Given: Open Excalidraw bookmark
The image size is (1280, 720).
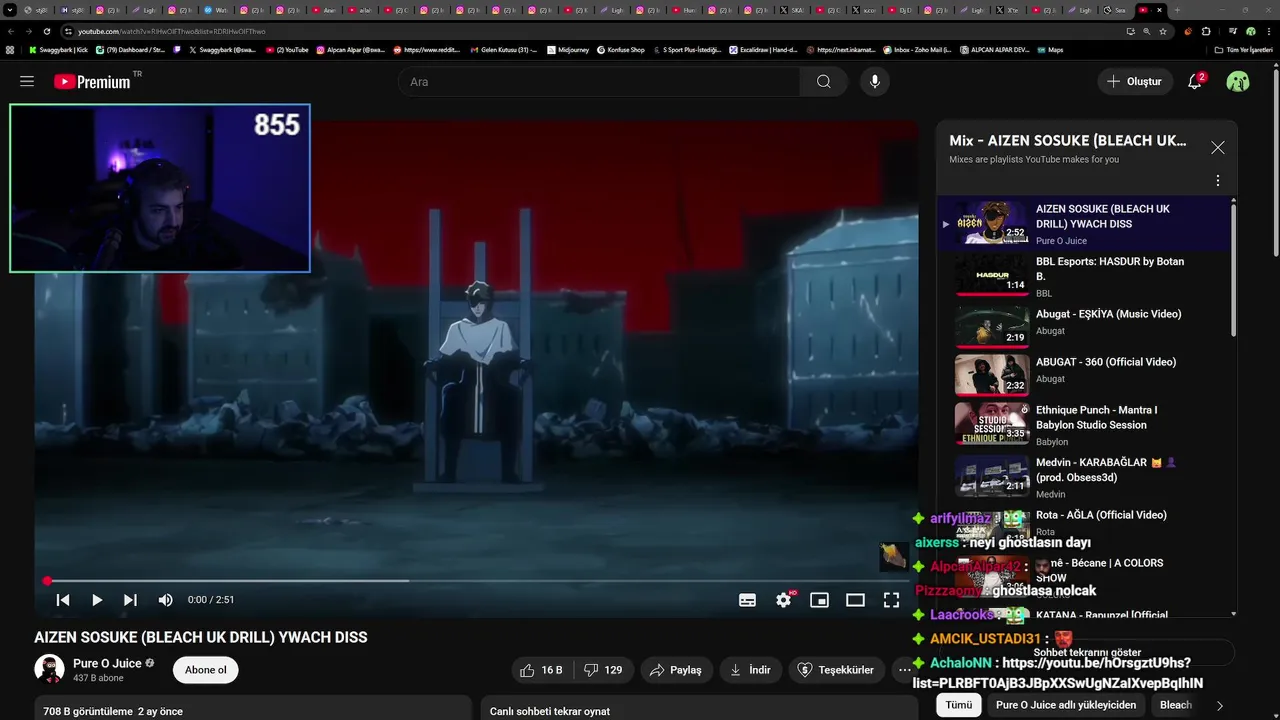Looking at the screenshot, I should [x=763, y=50].
